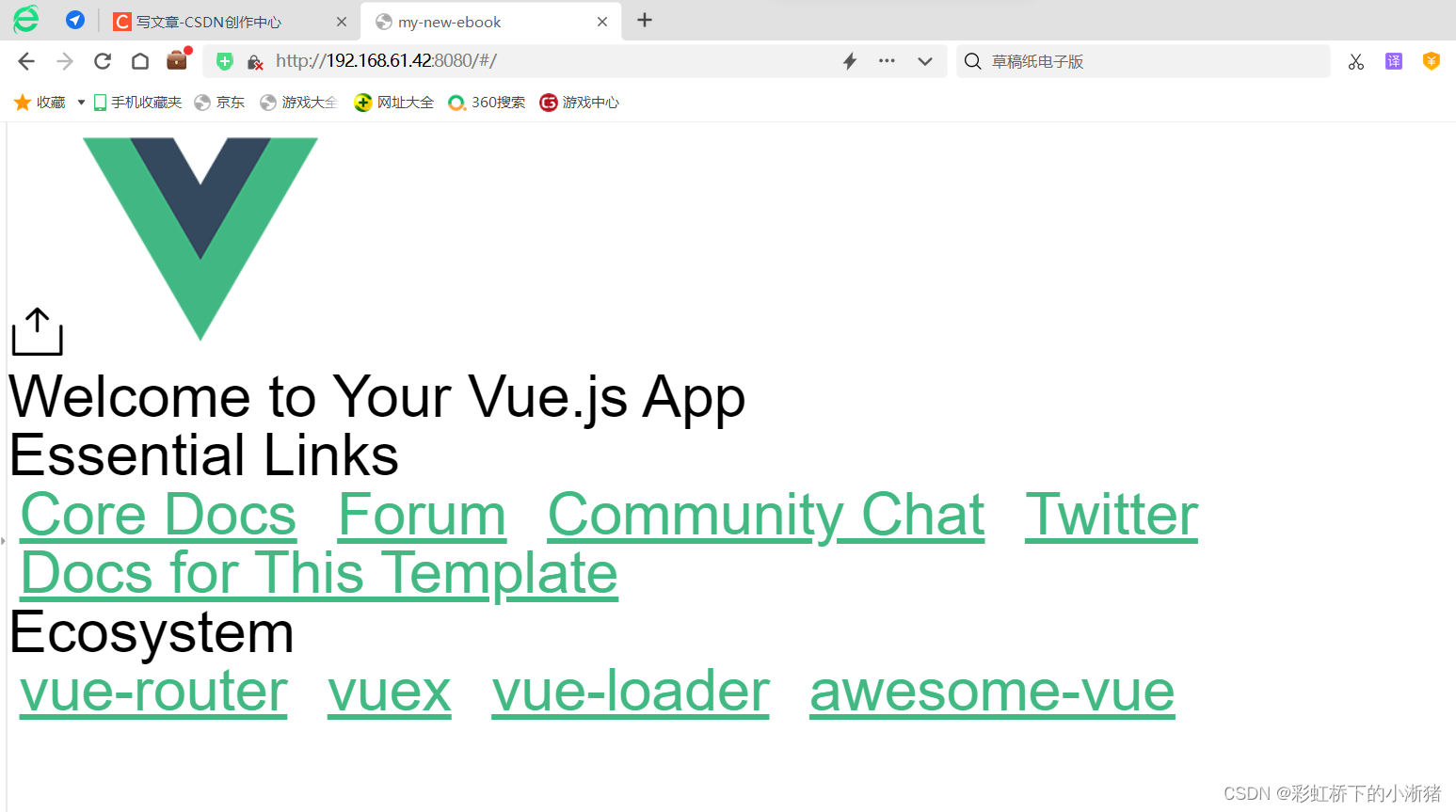Open the 手机收藏夹 bookmark
1456x812 pixels.
[137, 102]
